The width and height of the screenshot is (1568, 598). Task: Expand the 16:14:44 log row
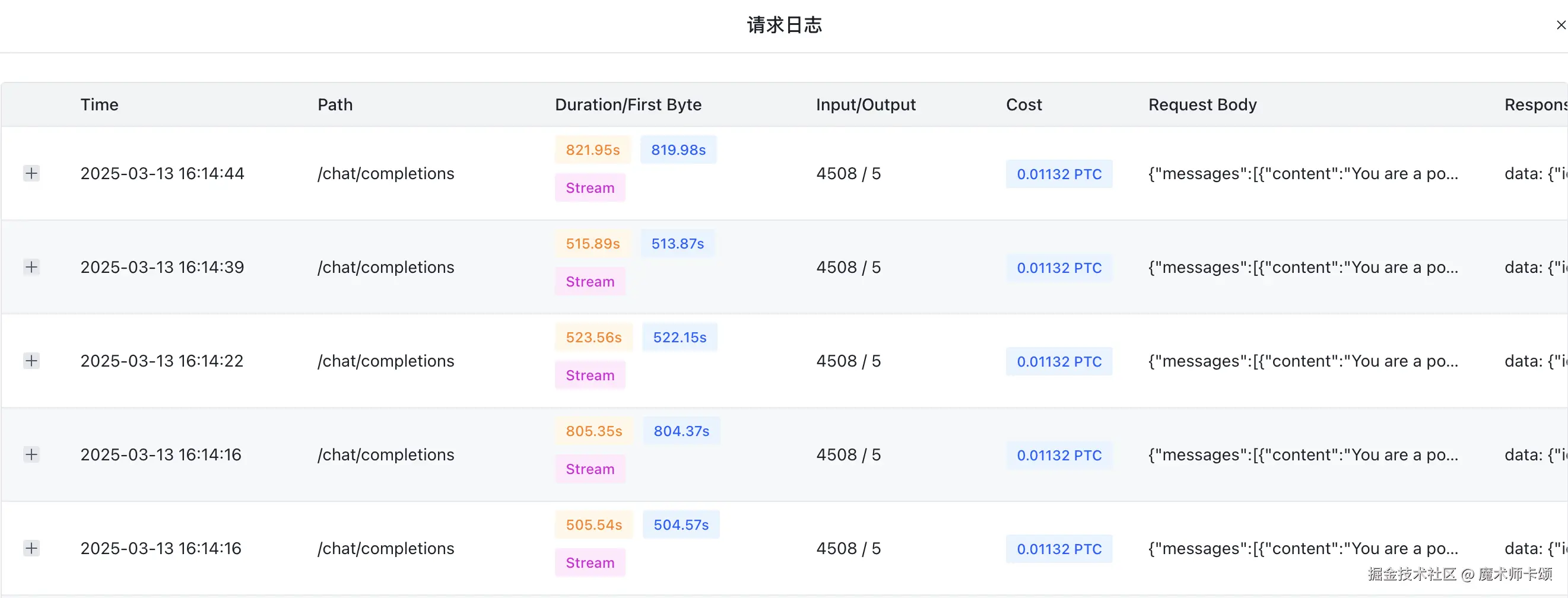[31, 173]
